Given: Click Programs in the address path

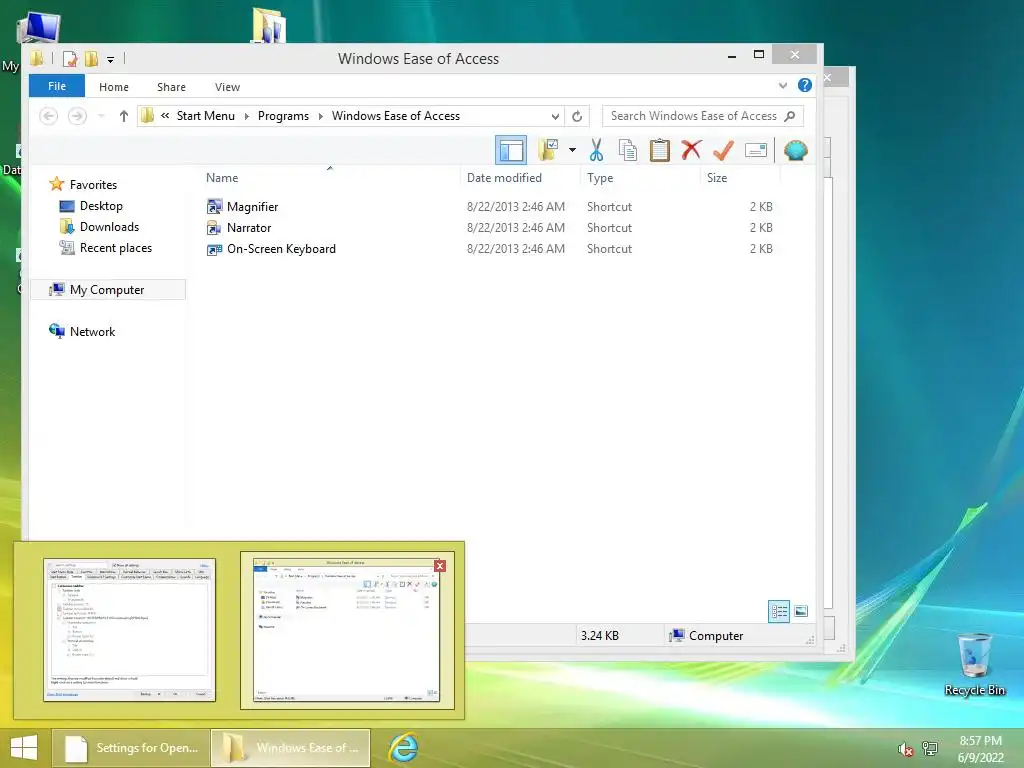Looking at the screenshot, I should (283, 116).
